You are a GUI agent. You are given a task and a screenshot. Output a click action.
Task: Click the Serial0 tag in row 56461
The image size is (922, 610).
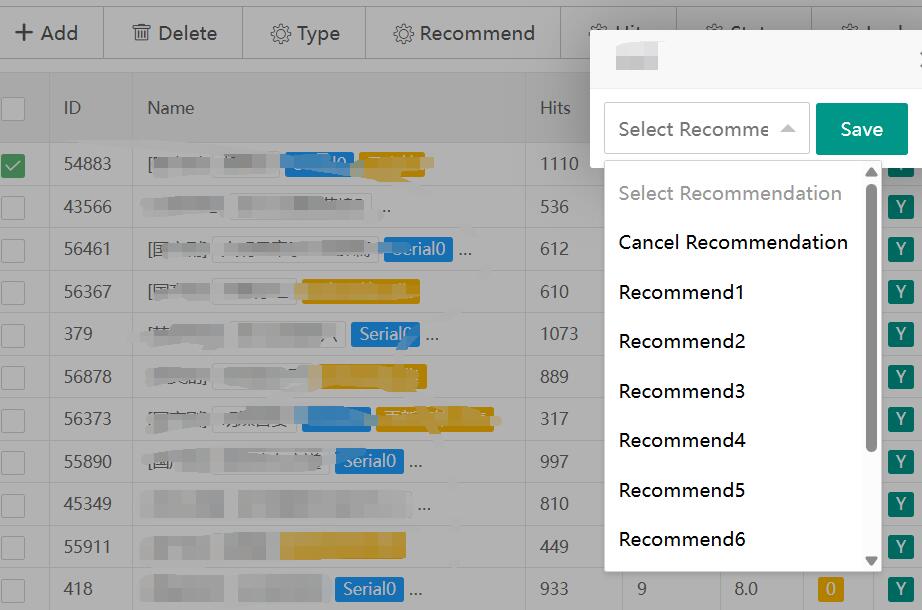(418, 249)
